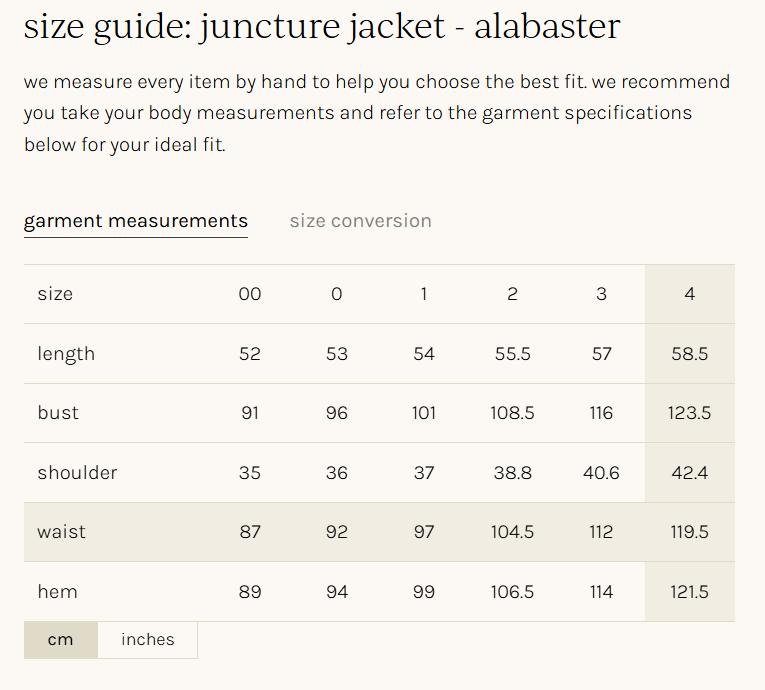Click the 123.5 bust value

pyautogui.click(x=689, y=413)
